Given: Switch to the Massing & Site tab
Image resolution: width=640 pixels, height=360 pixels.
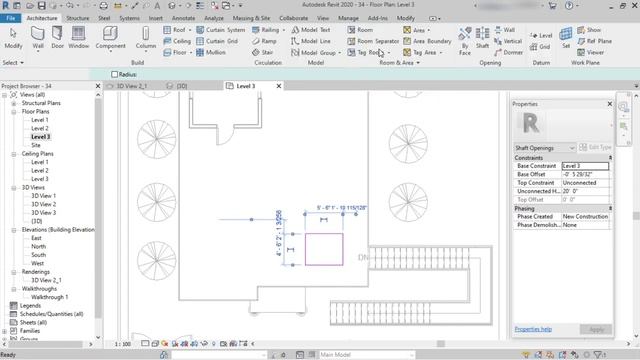Looking at the screenshot, I should tap(251, 18).
